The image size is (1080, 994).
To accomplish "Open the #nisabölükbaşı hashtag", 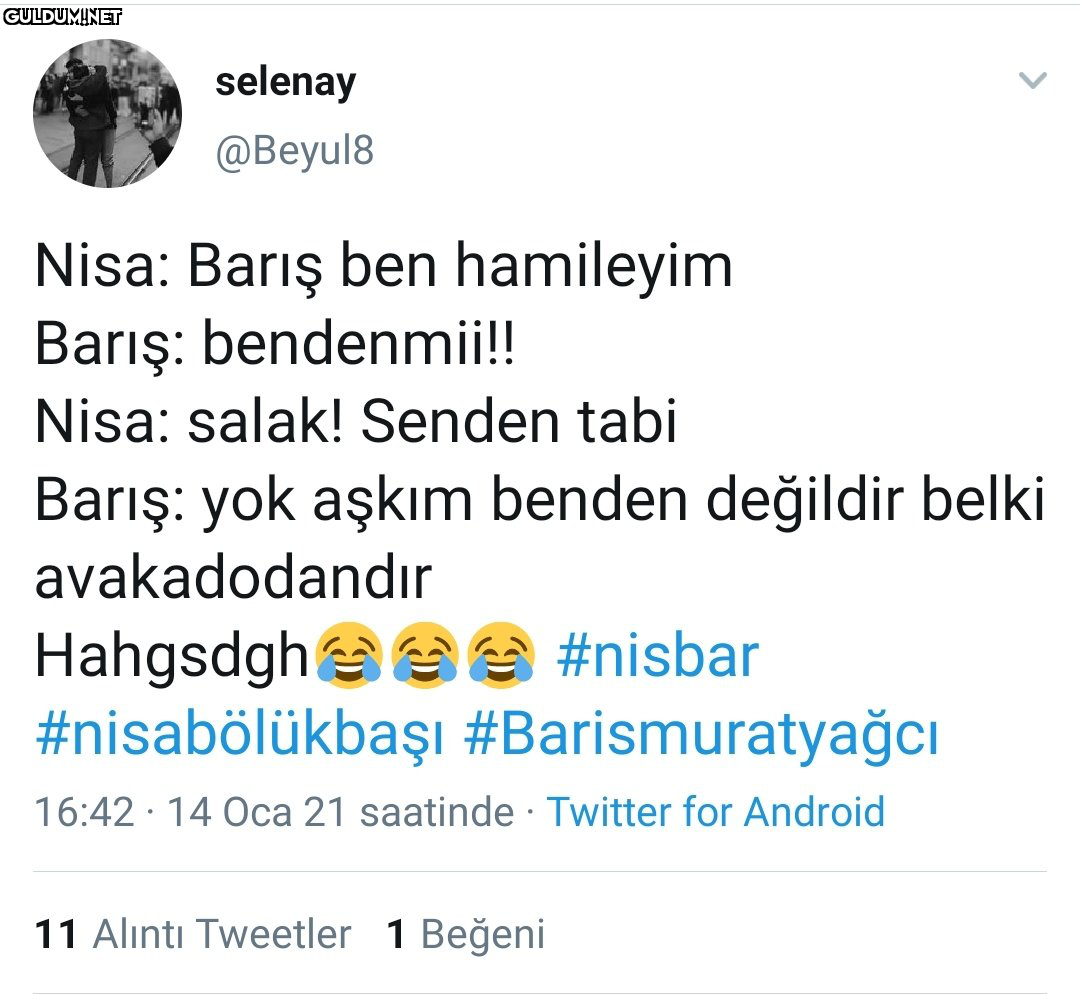I will pos(240,736).
